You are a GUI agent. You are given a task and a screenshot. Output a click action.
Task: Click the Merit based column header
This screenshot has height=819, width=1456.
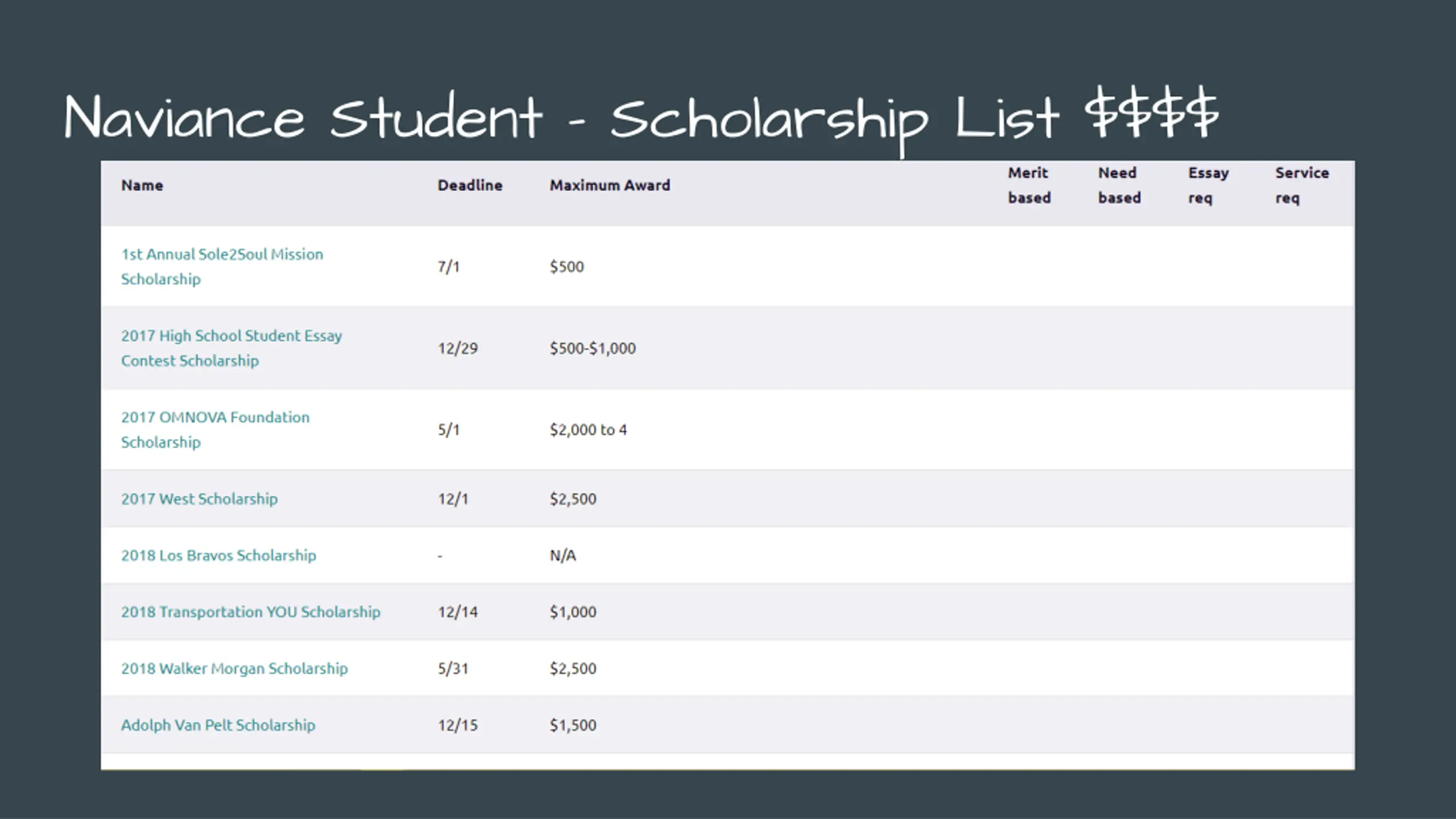tap(1029, 185)
